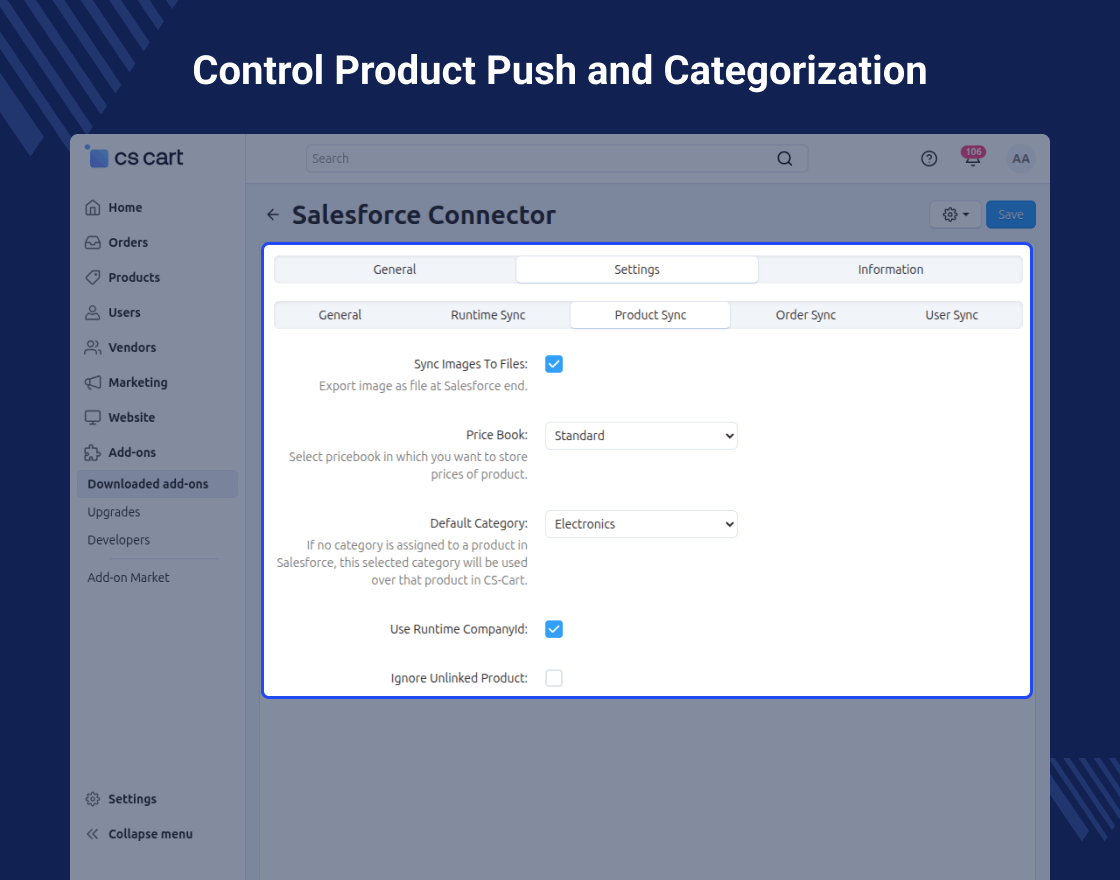Open Settings in the sidebar
The height and width of the screenshot is (880, 1120).
(x=132, y=799)
